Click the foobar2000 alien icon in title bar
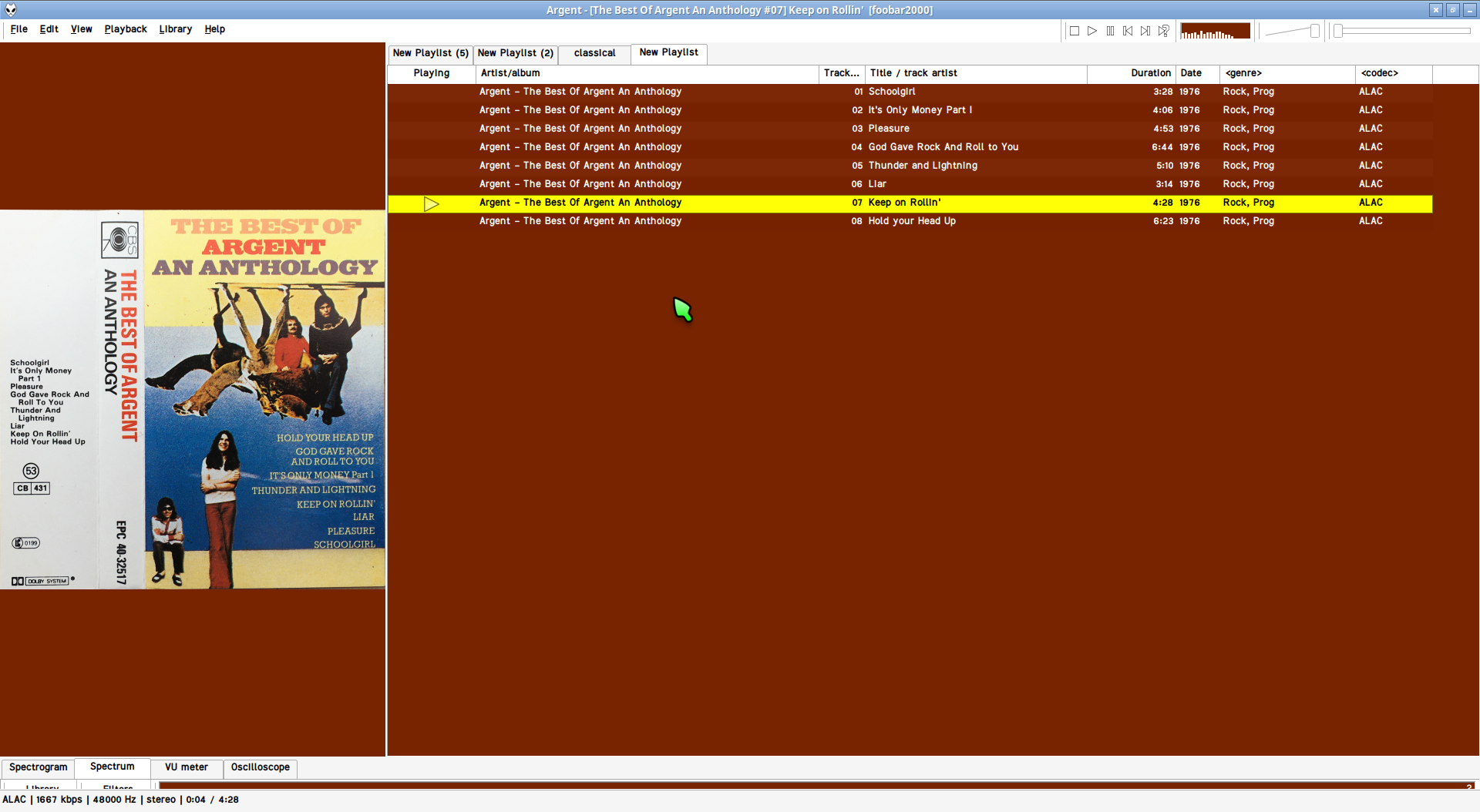 (11, 10)
